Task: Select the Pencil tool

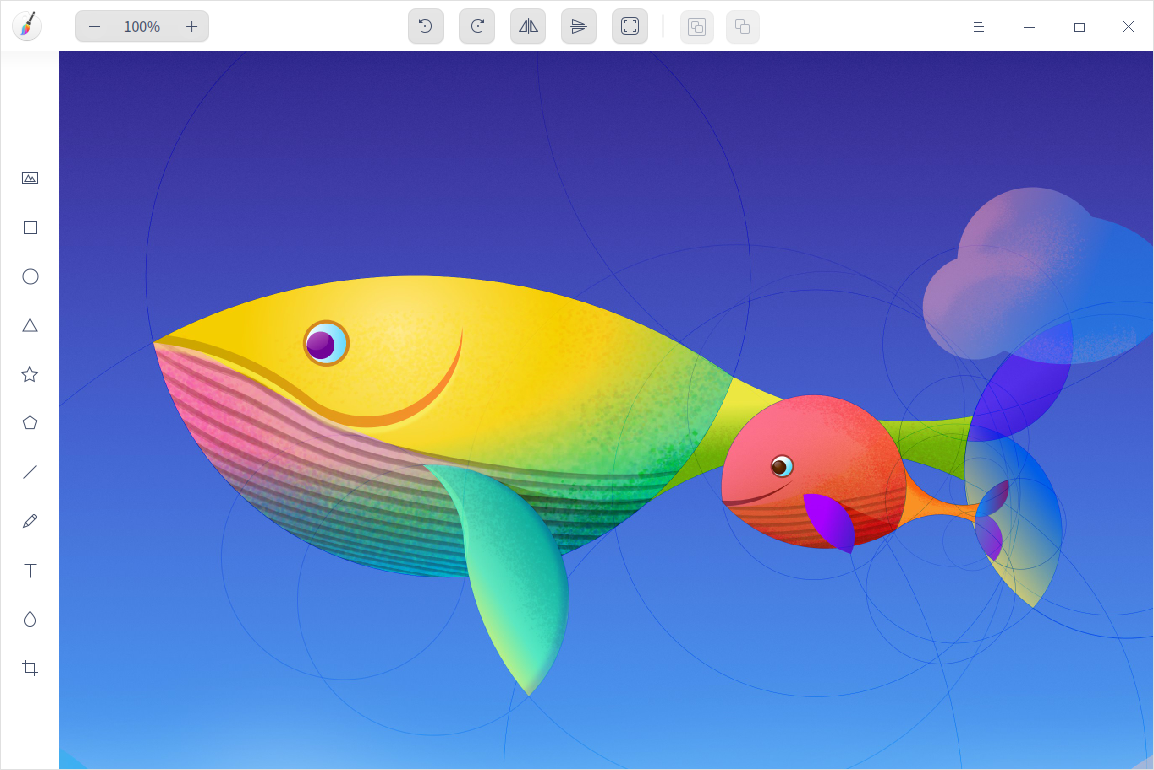Action: point(30,521)
